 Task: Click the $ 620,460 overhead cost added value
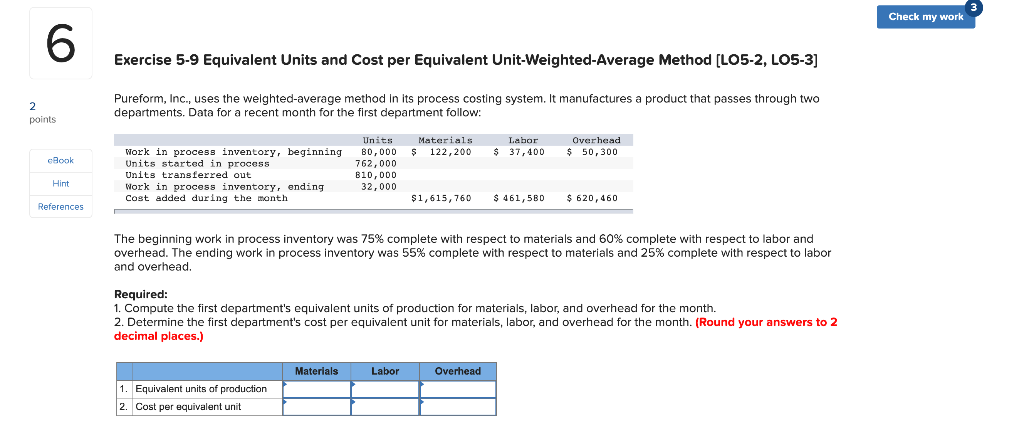[x=592, y=198]
